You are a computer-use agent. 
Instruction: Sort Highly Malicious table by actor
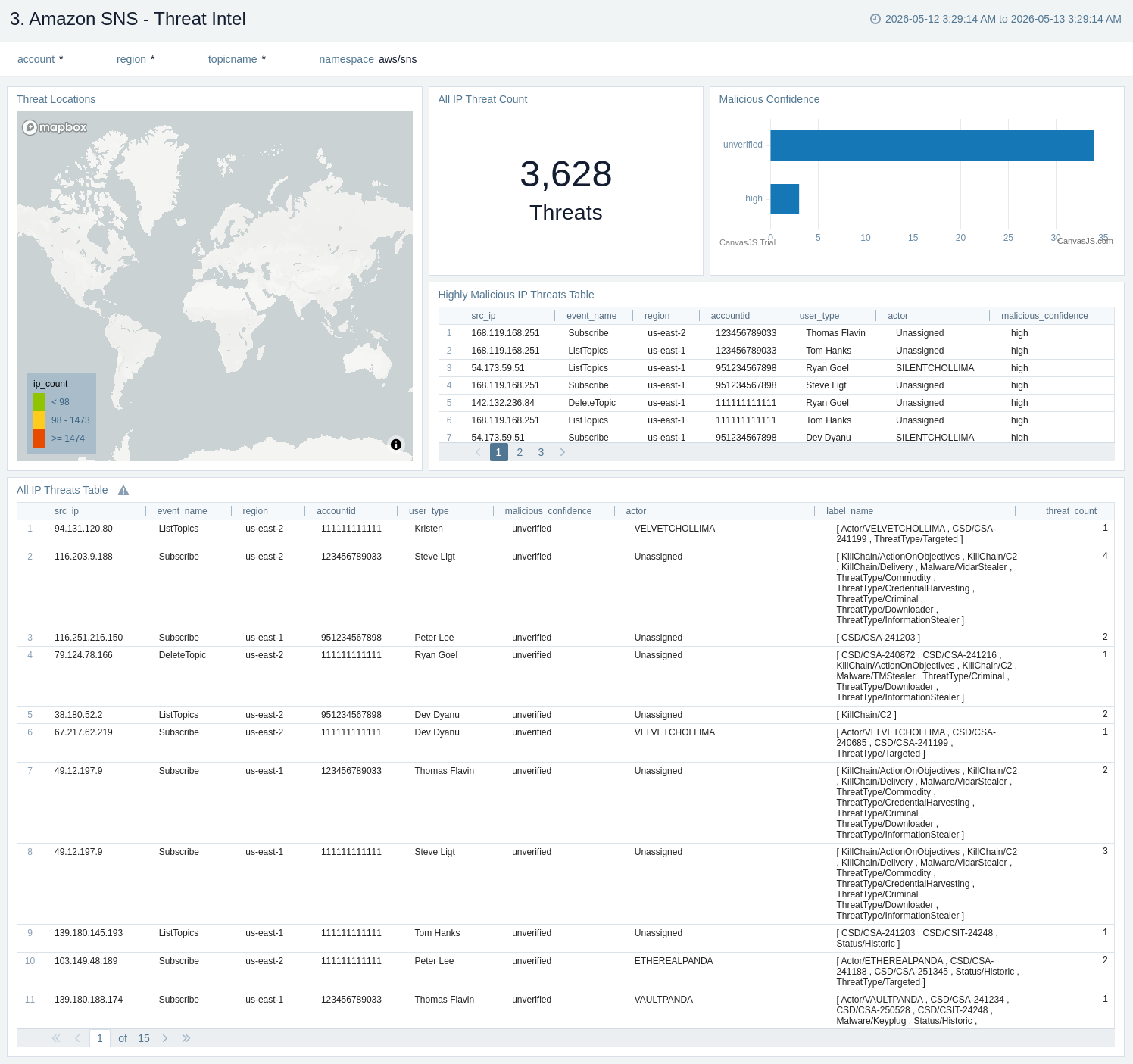pos(897,316)
